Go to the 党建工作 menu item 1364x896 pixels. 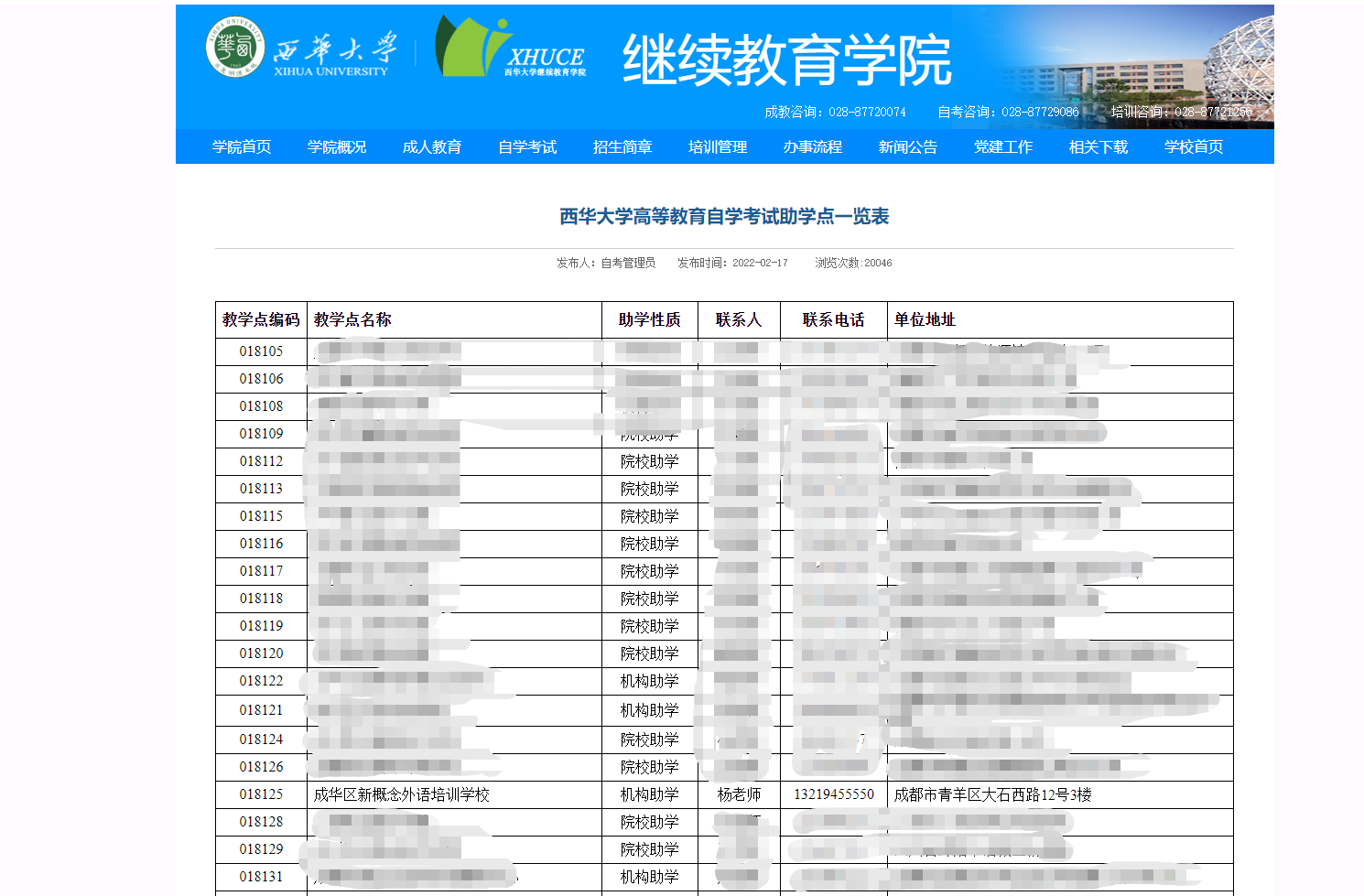click(x=1003, y=146)
